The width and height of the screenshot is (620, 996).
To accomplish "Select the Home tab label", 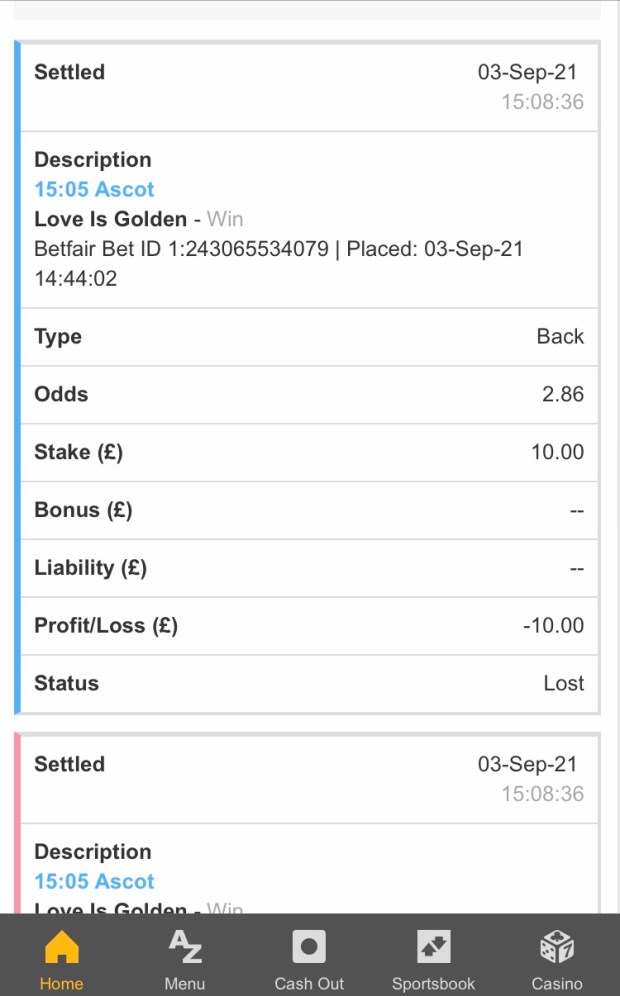I will click(x=62, y=983).
